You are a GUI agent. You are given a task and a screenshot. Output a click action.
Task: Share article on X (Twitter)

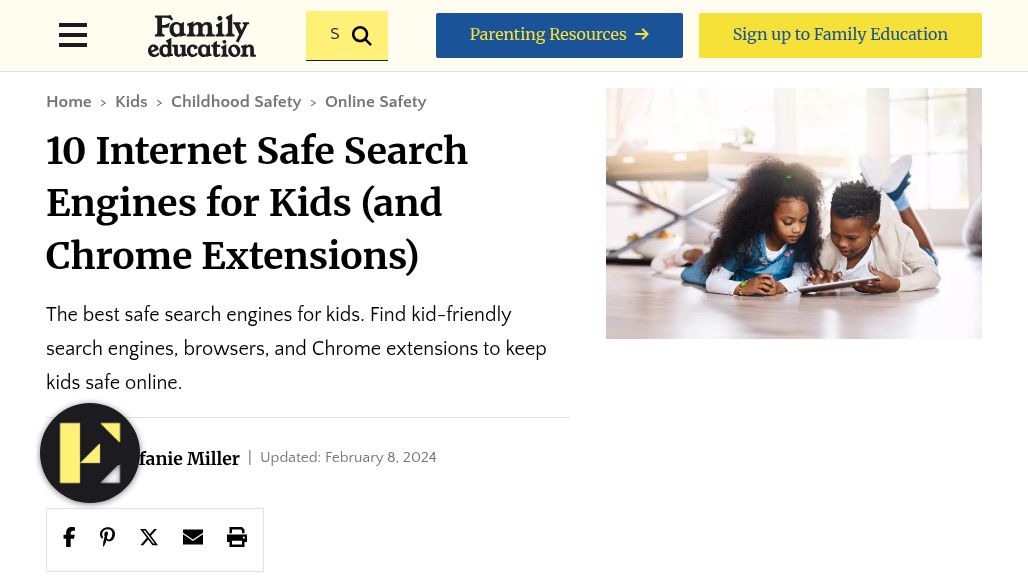(x=149, y=538)
